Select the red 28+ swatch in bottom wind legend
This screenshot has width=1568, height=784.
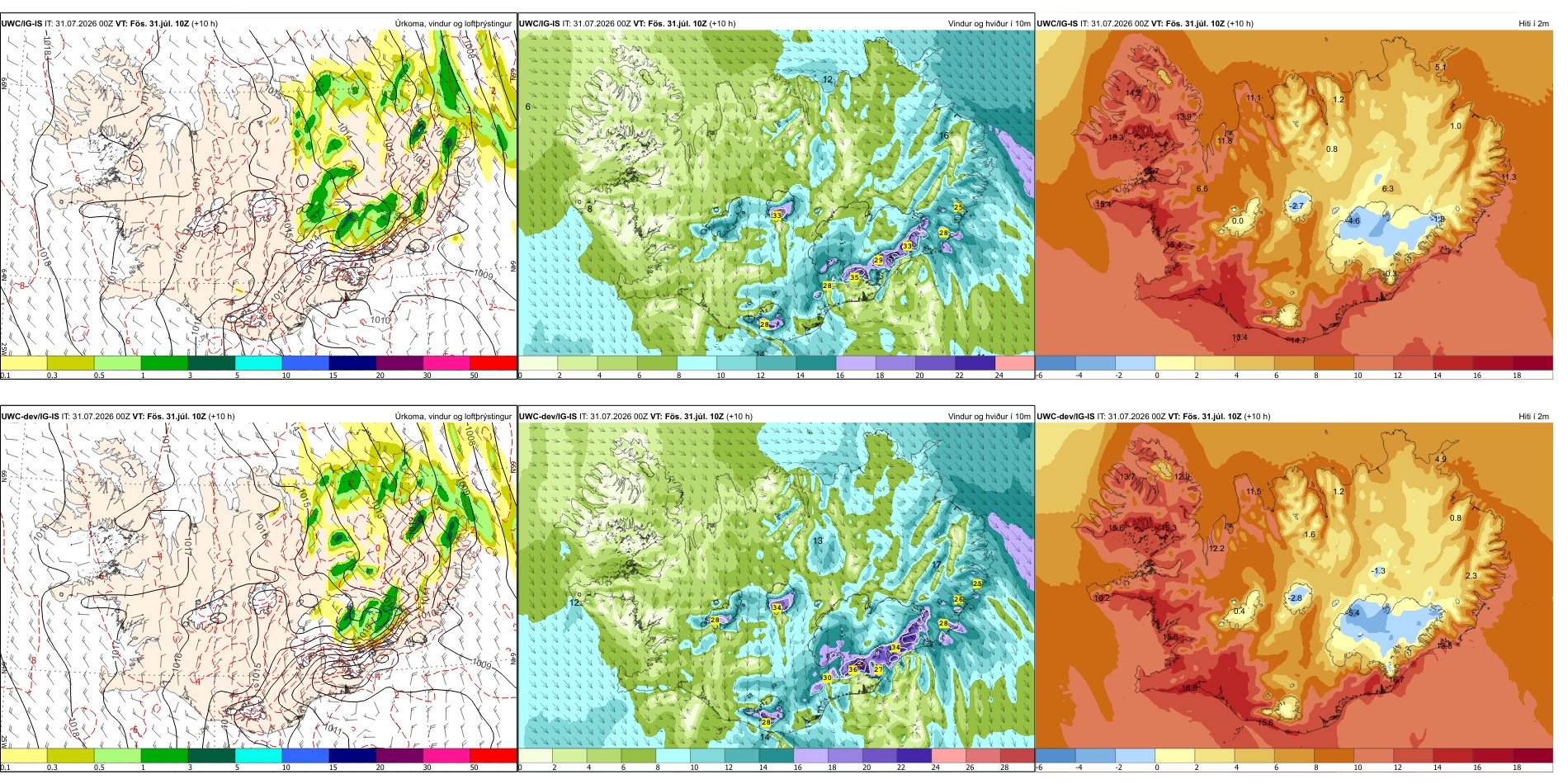pyautogui.click(x=1017, y=756)
